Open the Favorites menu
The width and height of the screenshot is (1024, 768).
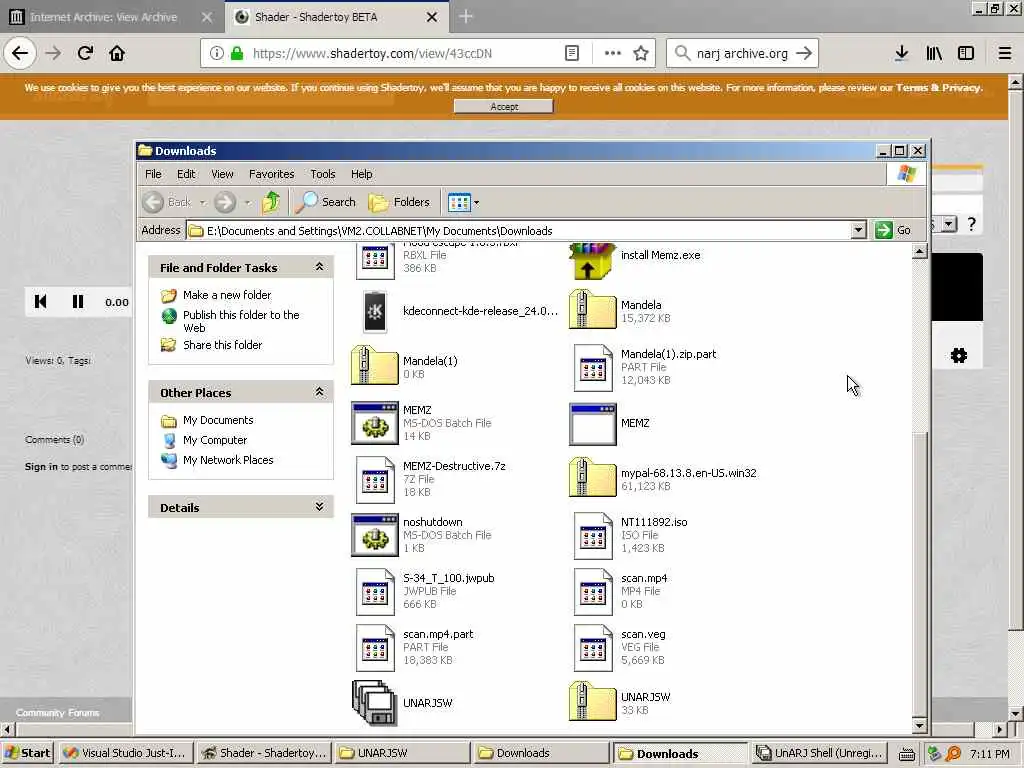coord(272,174)
